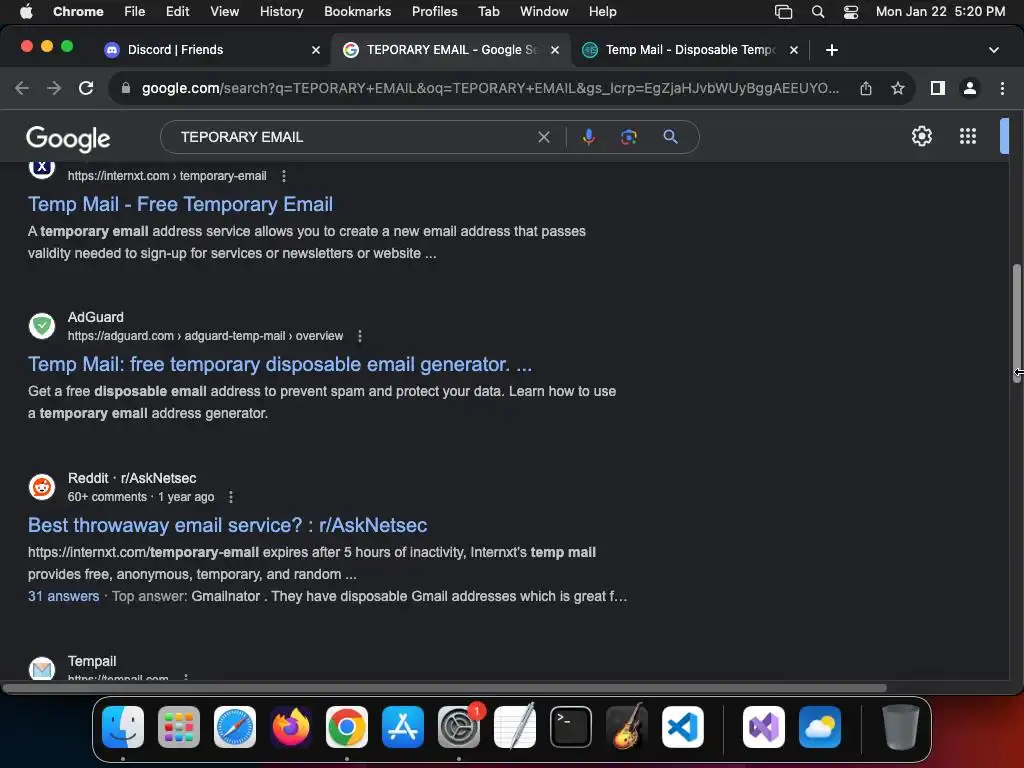The width and height of the screenshot is (1024, 768).
Task: Open TextEdit from the dock
Action: coord(515,727)
